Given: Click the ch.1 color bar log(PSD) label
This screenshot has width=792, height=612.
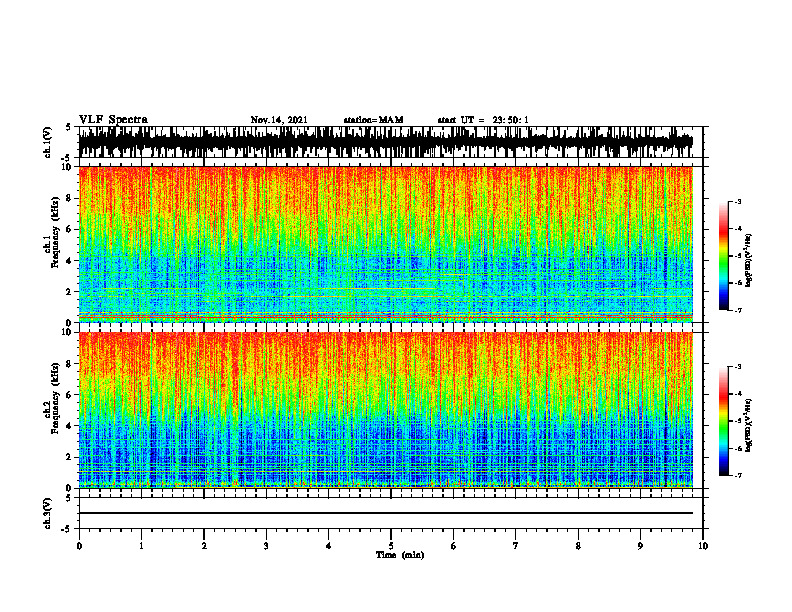Looking at the screenshot, I should pos(749,261).
